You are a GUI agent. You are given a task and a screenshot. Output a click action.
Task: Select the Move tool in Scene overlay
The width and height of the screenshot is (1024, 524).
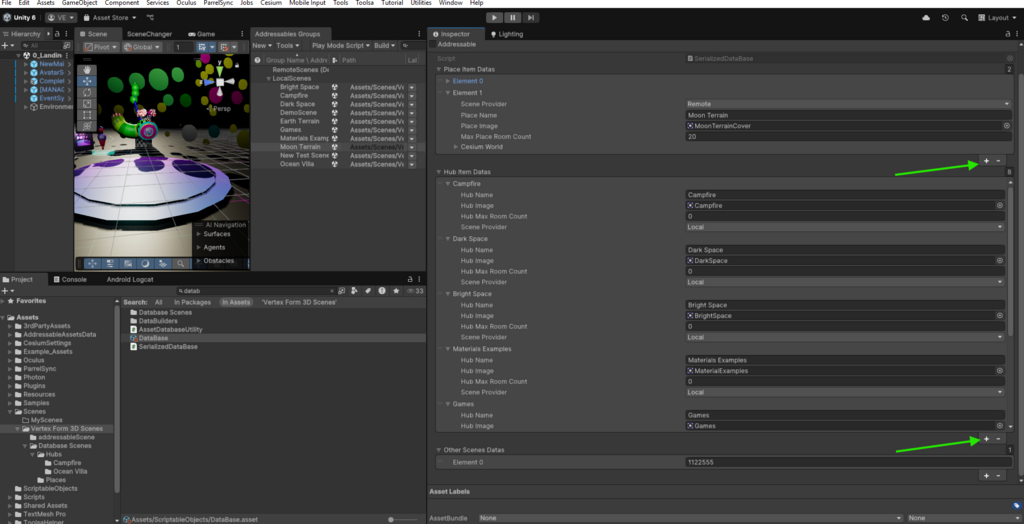tap(88, 80)
